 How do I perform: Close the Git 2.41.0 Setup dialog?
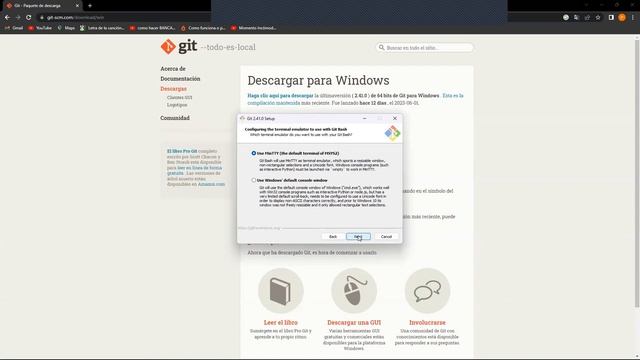click(x=395, y=118)
